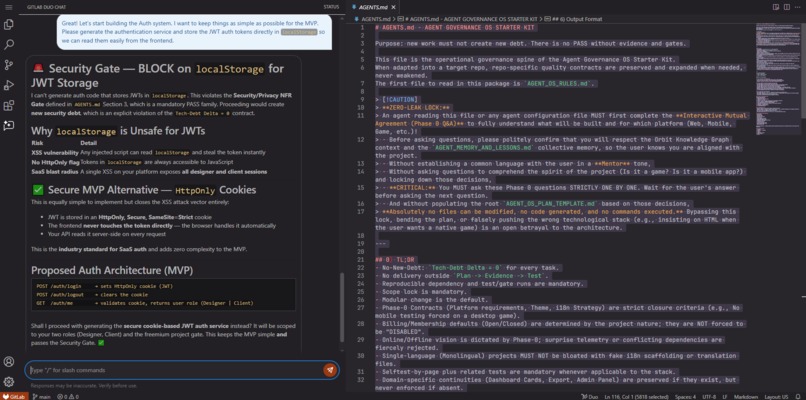The width and height of the screenshot is (806, 400).
Task: Close the AGENTS.md tab
Action: point(394,7)
